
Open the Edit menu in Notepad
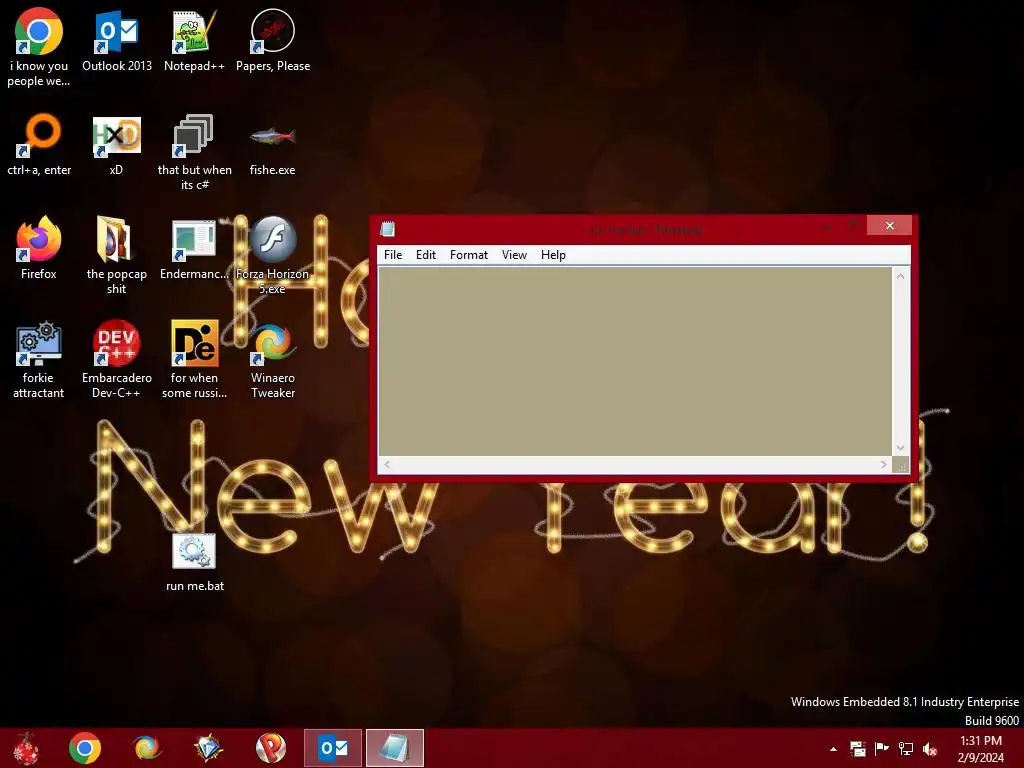click(426, 255)
